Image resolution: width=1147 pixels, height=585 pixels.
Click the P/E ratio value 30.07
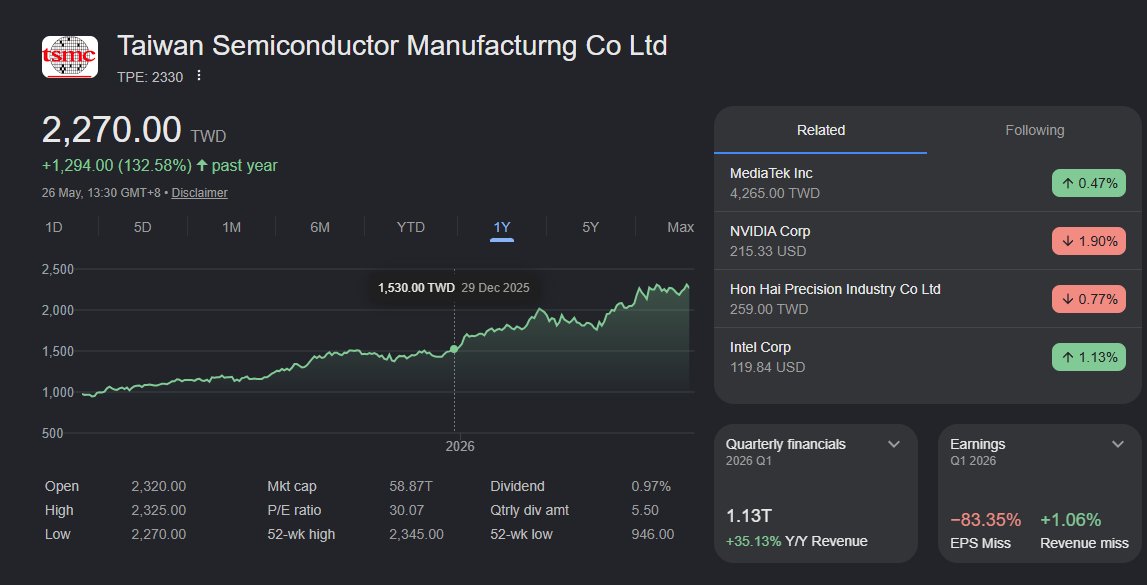click(x=405, y=510)
